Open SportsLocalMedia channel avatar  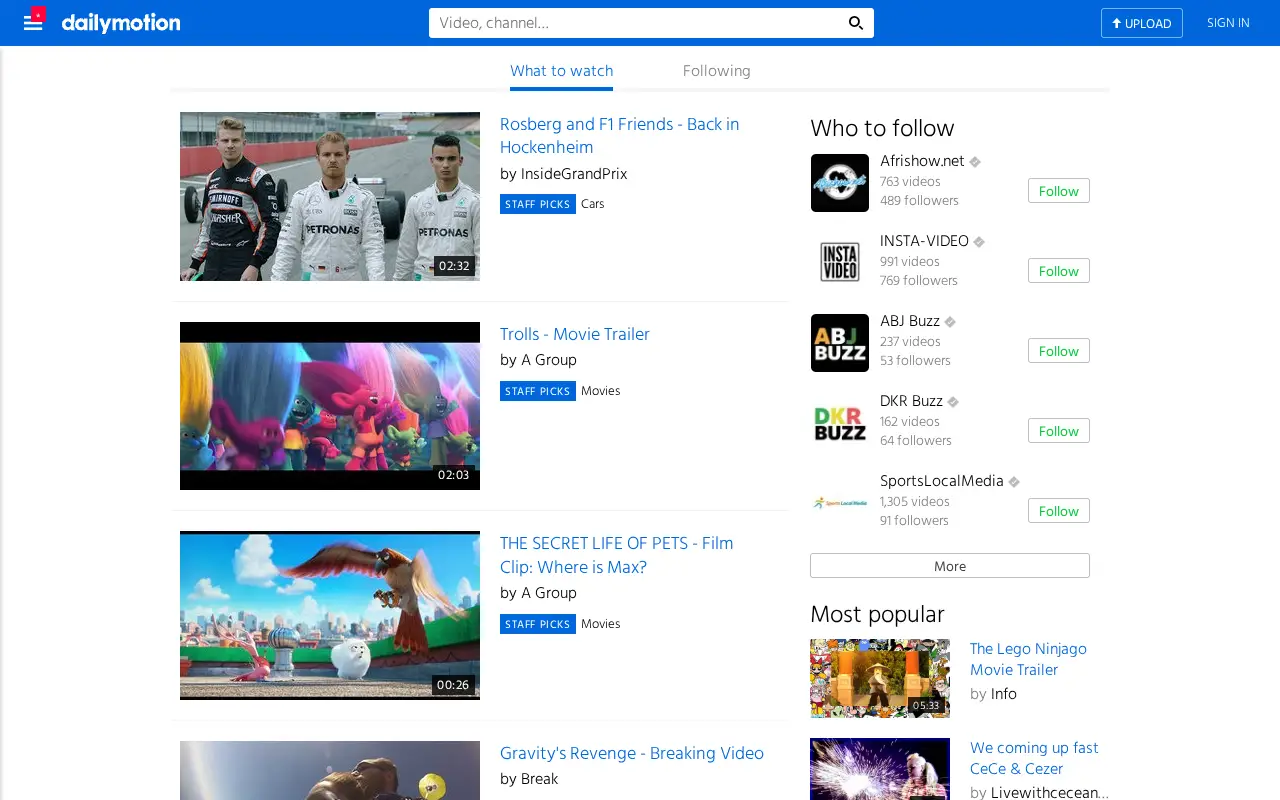click(840, 503)
